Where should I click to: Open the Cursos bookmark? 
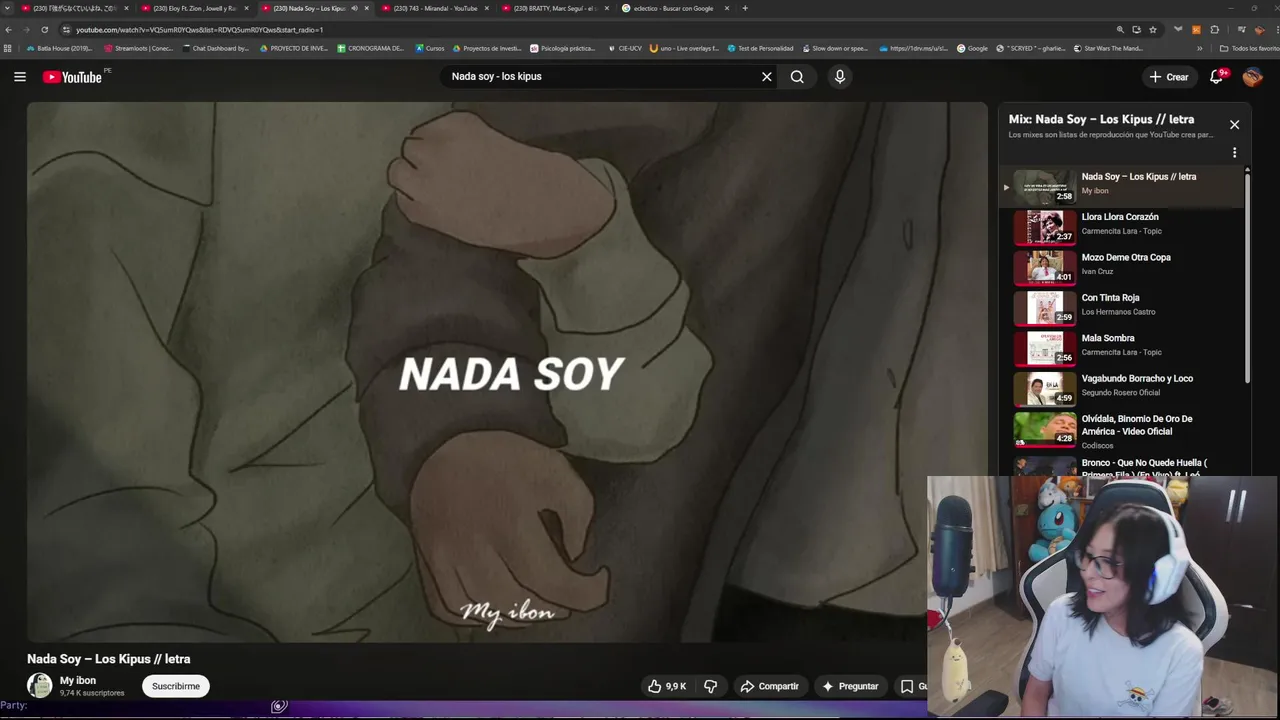(x=429, y=48)
